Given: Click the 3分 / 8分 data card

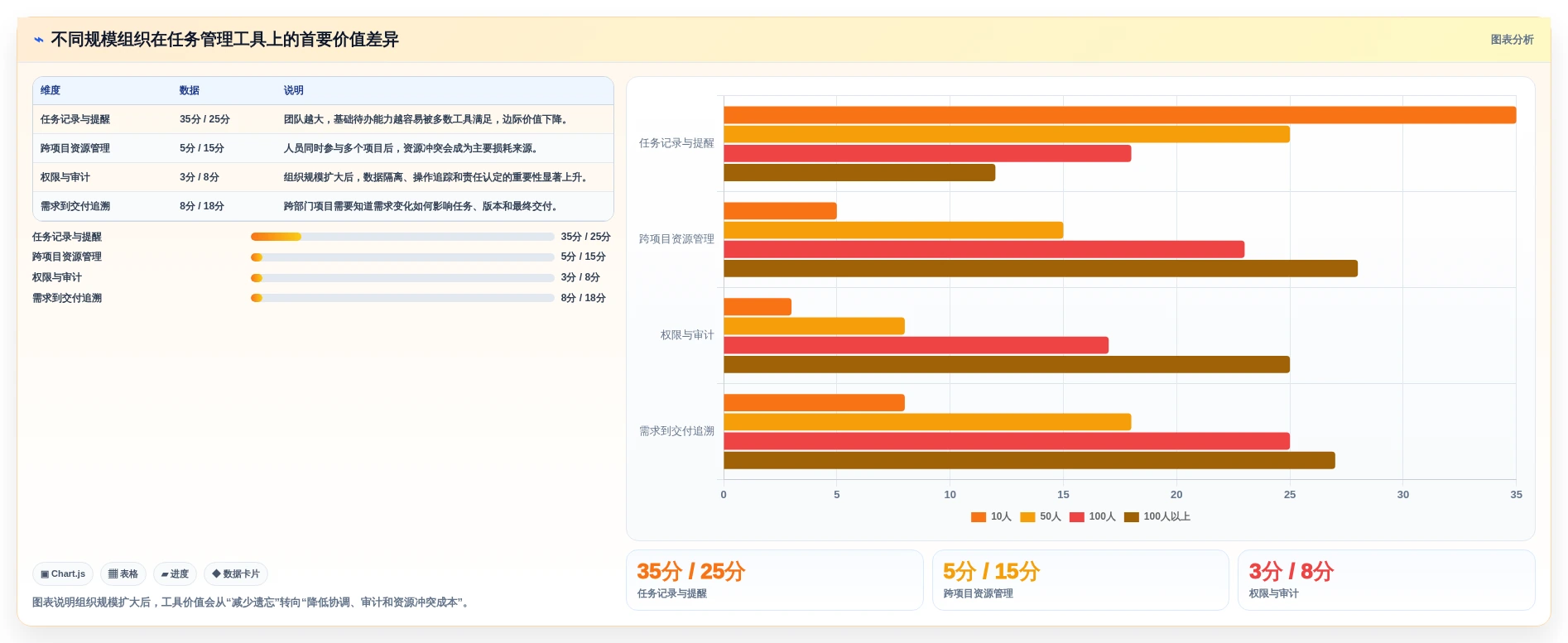Looking at the screenshot, I should 1387,580.
